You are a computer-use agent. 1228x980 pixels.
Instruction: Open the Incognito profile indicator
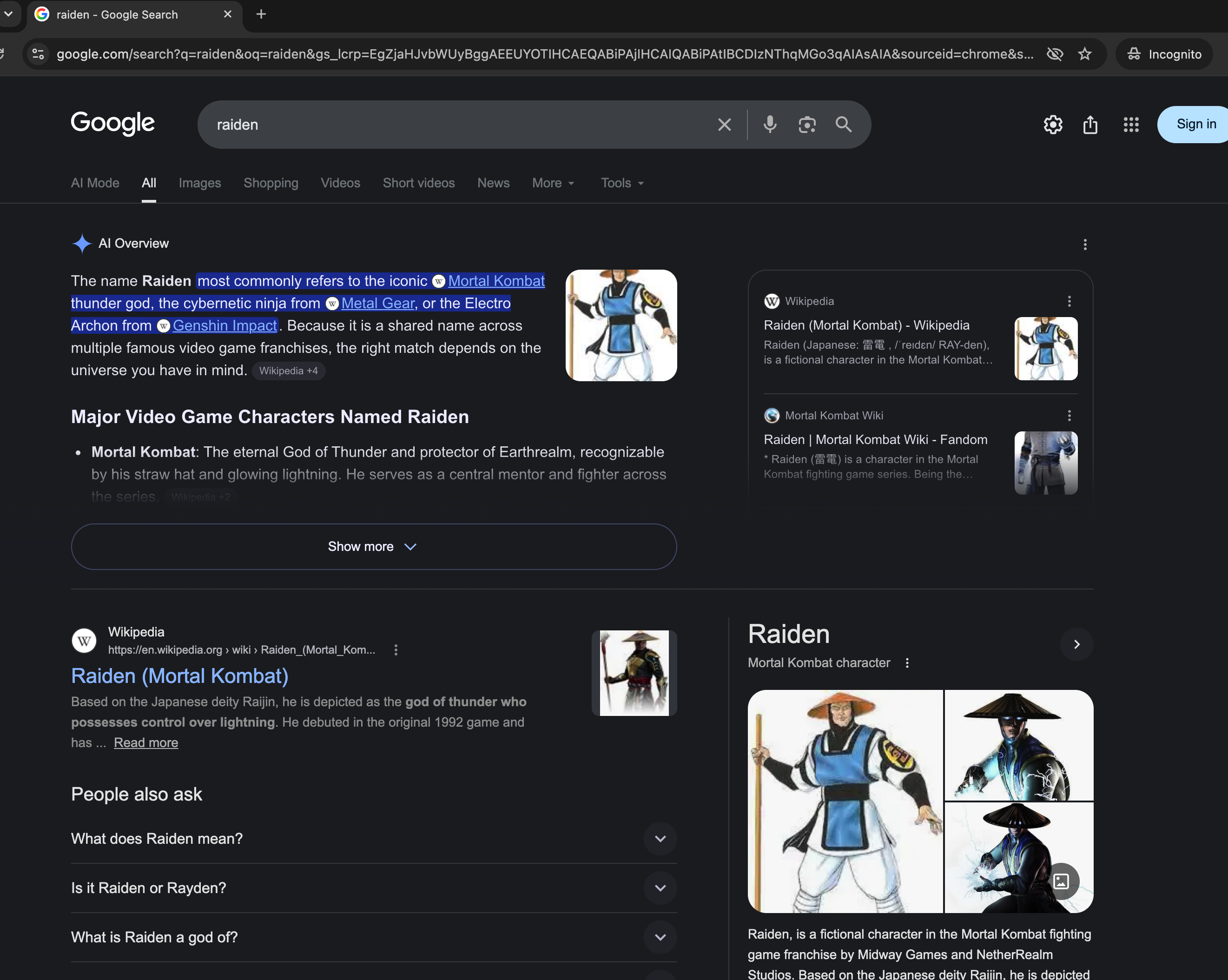[1164, 54]
